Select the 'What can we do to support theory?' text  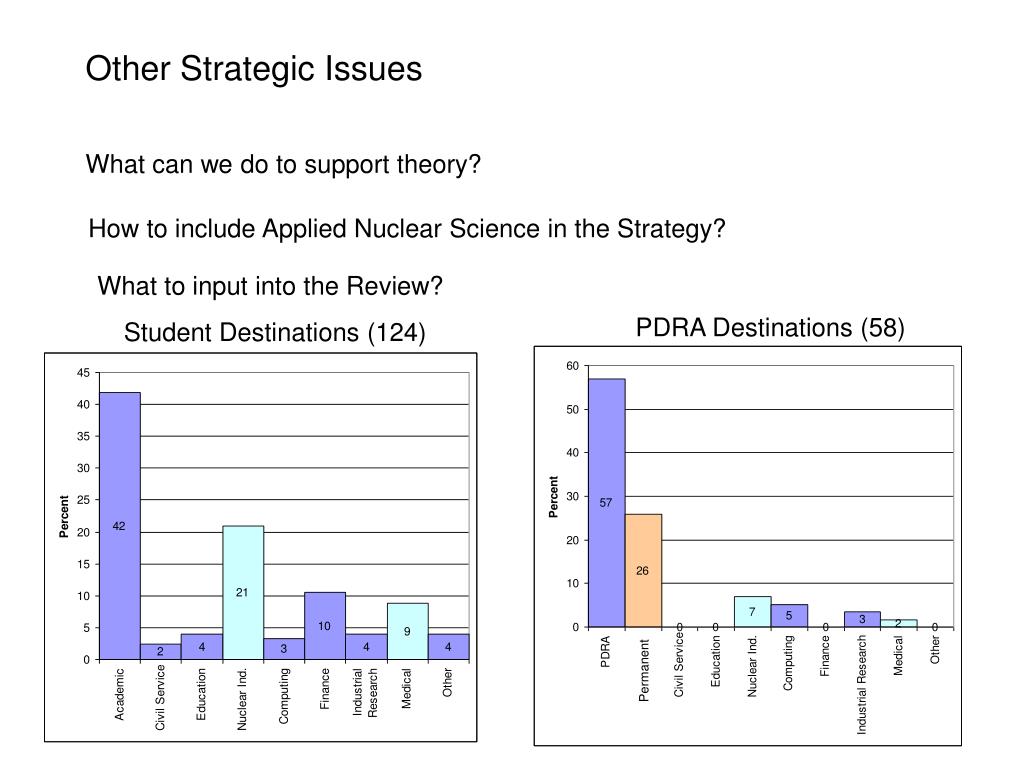(283, 165)
